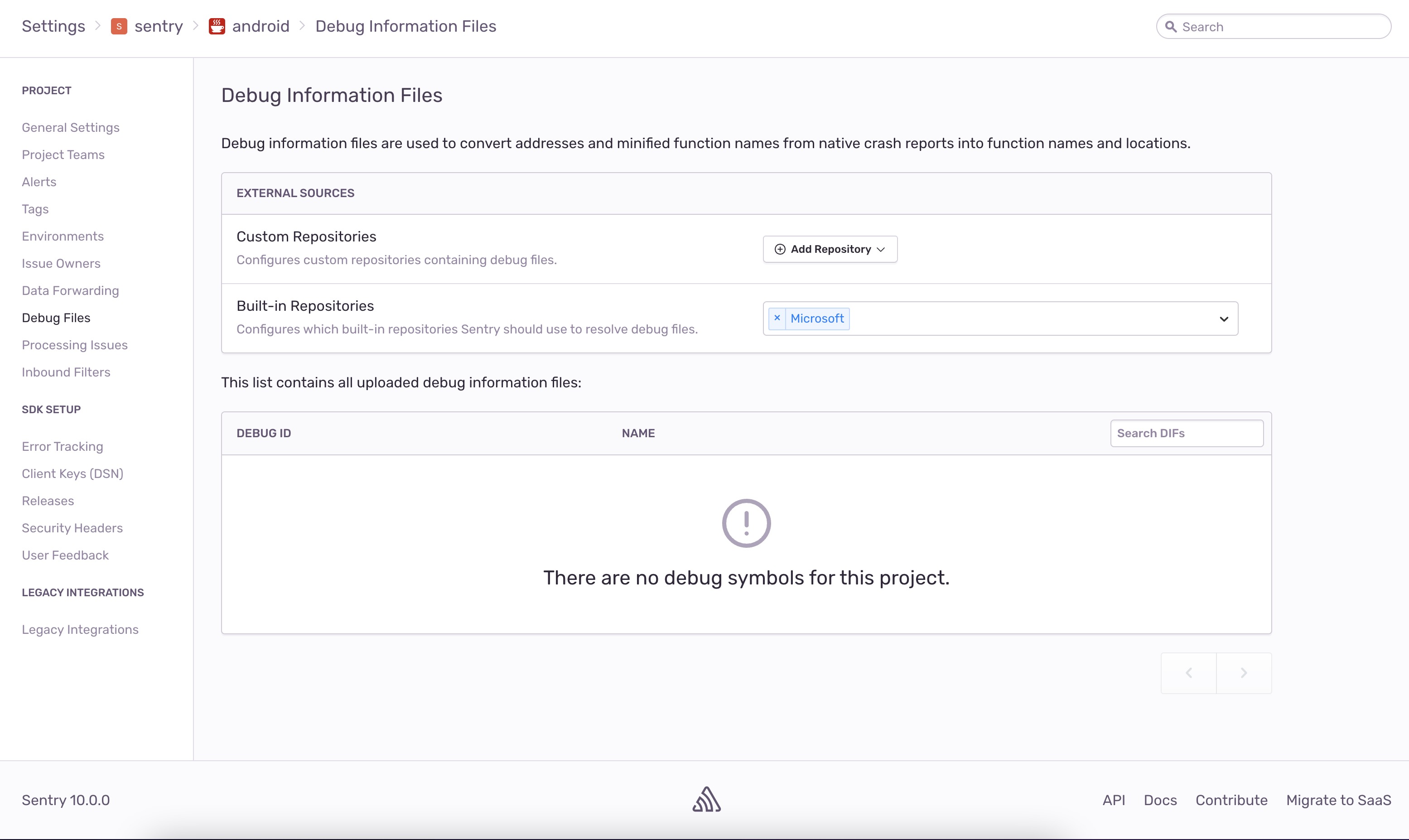
Task: Open the Built-in Repositories dropdown
Action: 1224,319
